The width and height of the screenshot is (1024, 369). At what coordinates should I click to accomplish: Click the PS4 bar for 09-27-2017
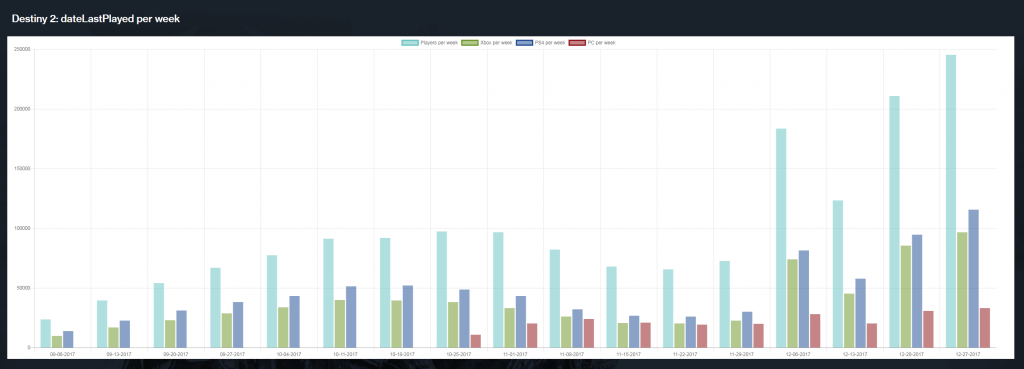click(x=238, y=325)
